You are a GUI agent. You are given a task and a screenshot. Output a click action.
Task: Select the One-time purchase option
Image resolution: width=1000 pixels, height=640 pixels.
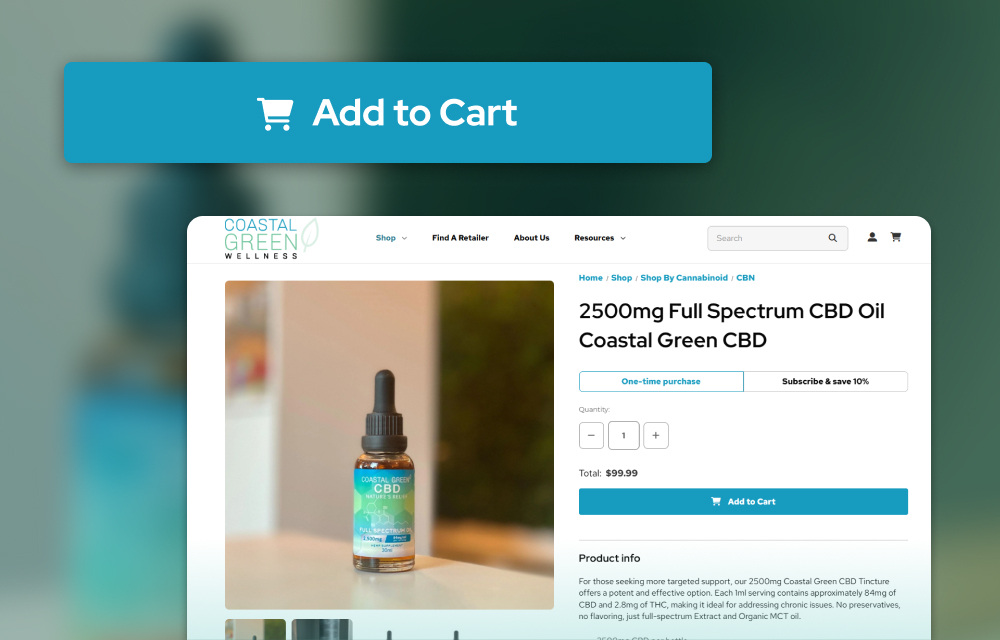[x=661, y=381]
